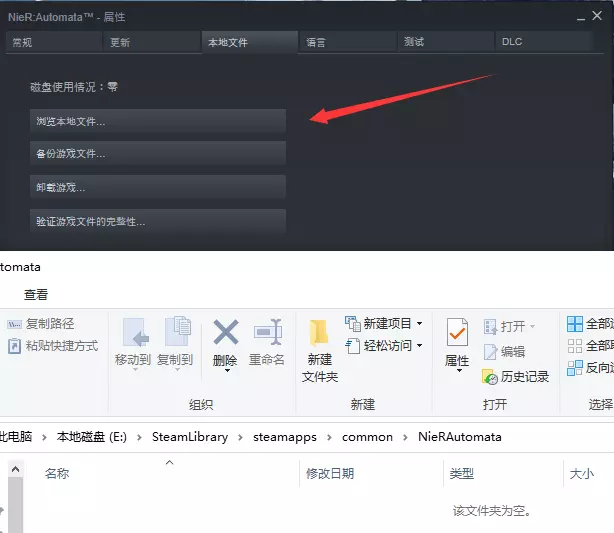This screenshot has height=533, width=614.
Task: Expand the 删除 dropdown arrow
Action: click(x=227, y=370)
